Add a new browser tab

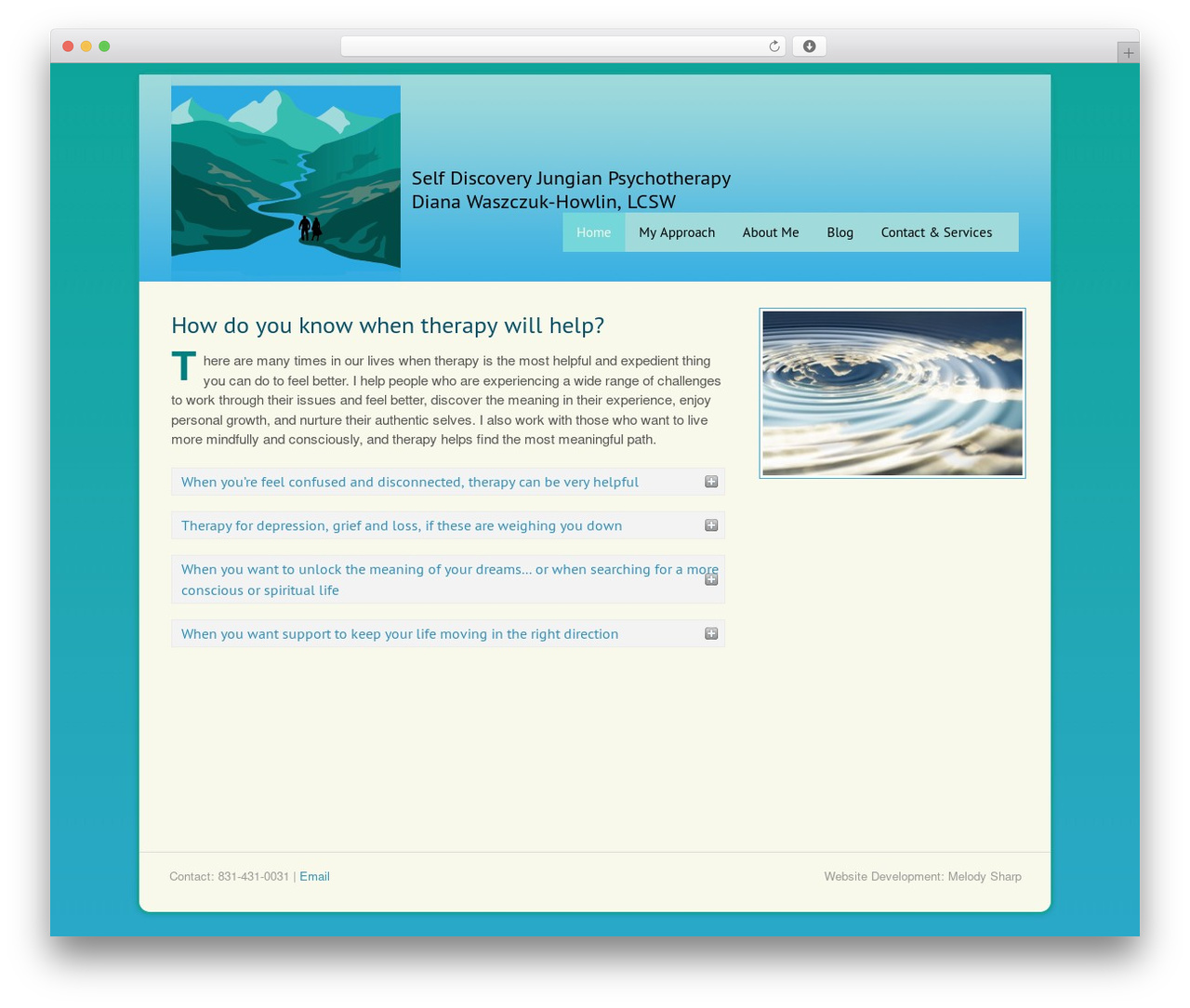(x=1128, y=53)
